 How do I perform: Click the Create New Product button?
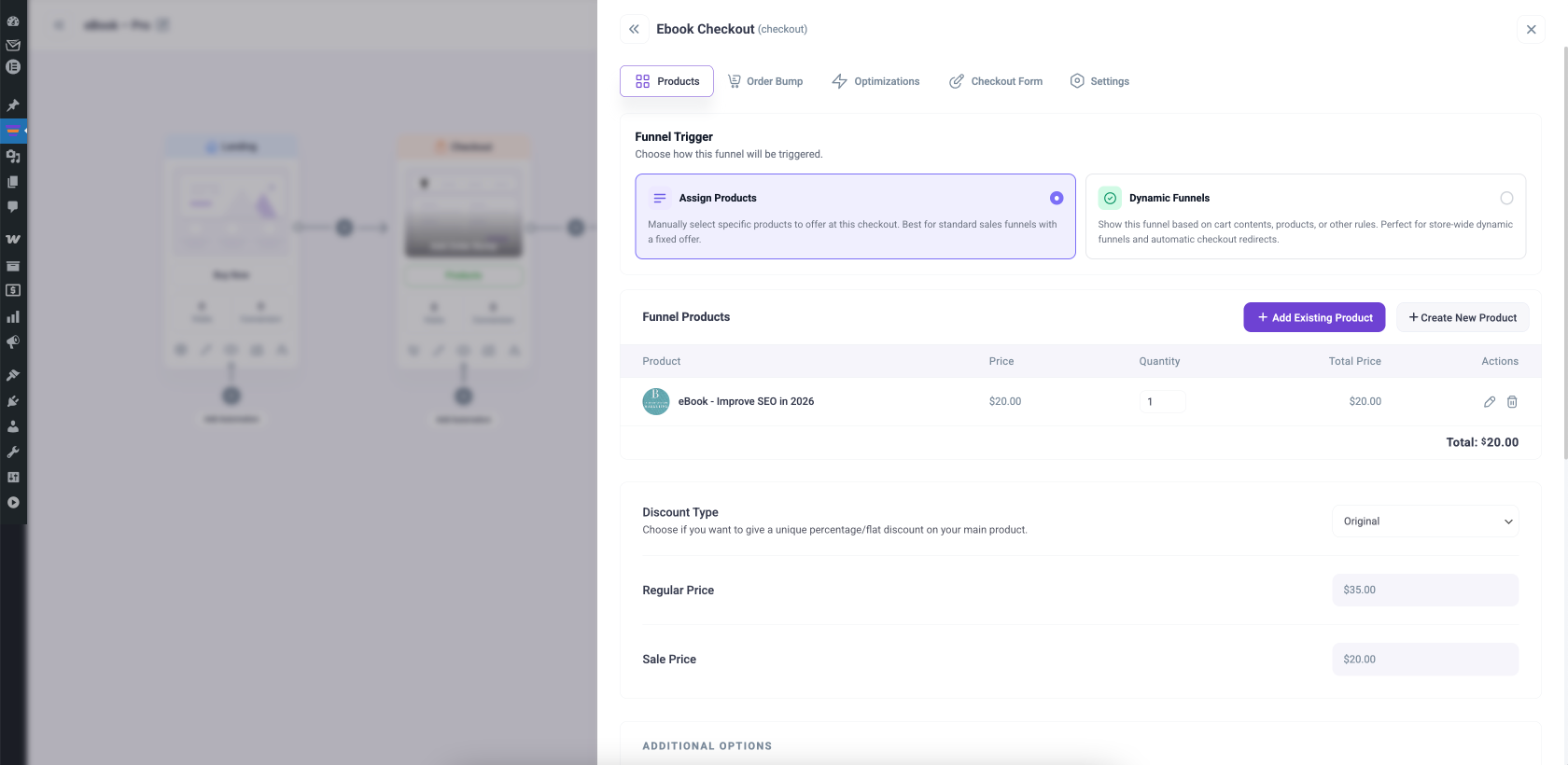click(x=1463, y=317)
